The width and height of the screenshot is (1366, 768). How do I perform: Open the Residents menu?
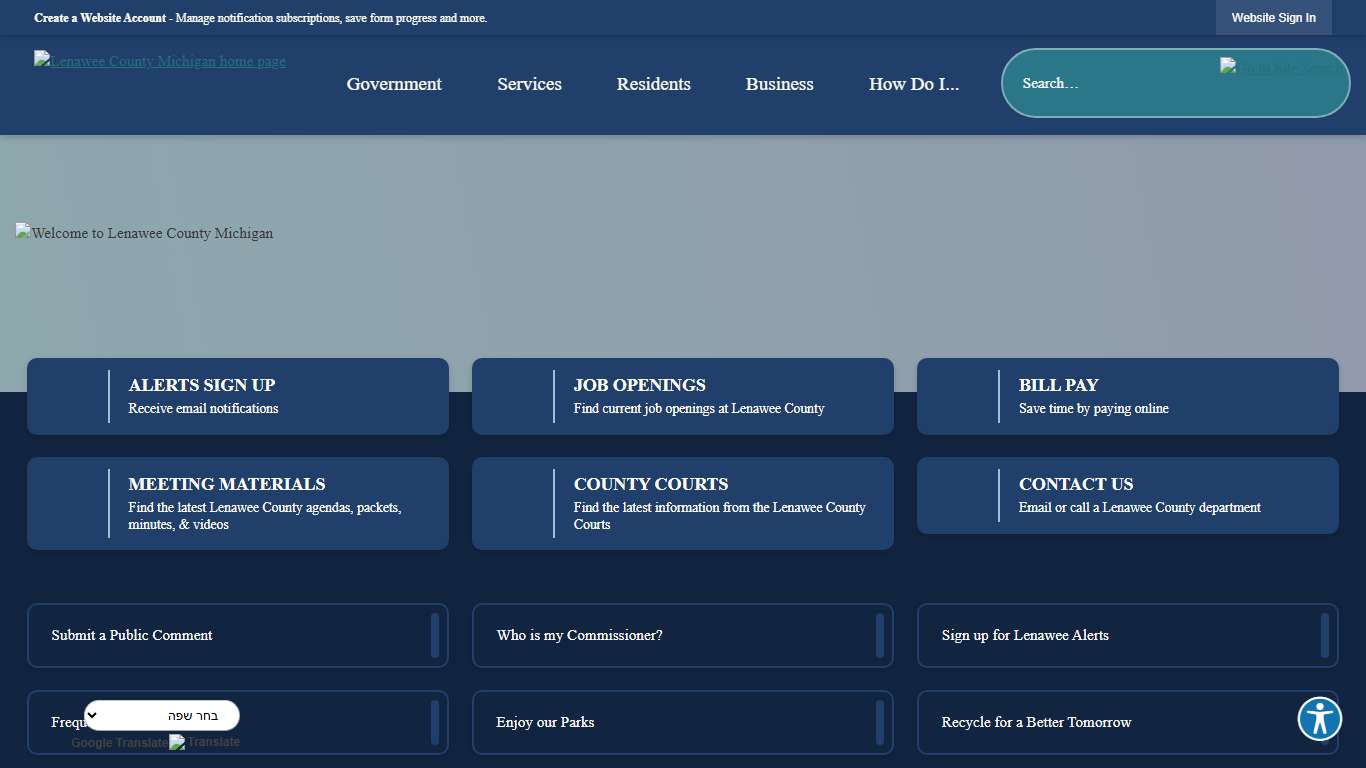(x=653, y=84)
